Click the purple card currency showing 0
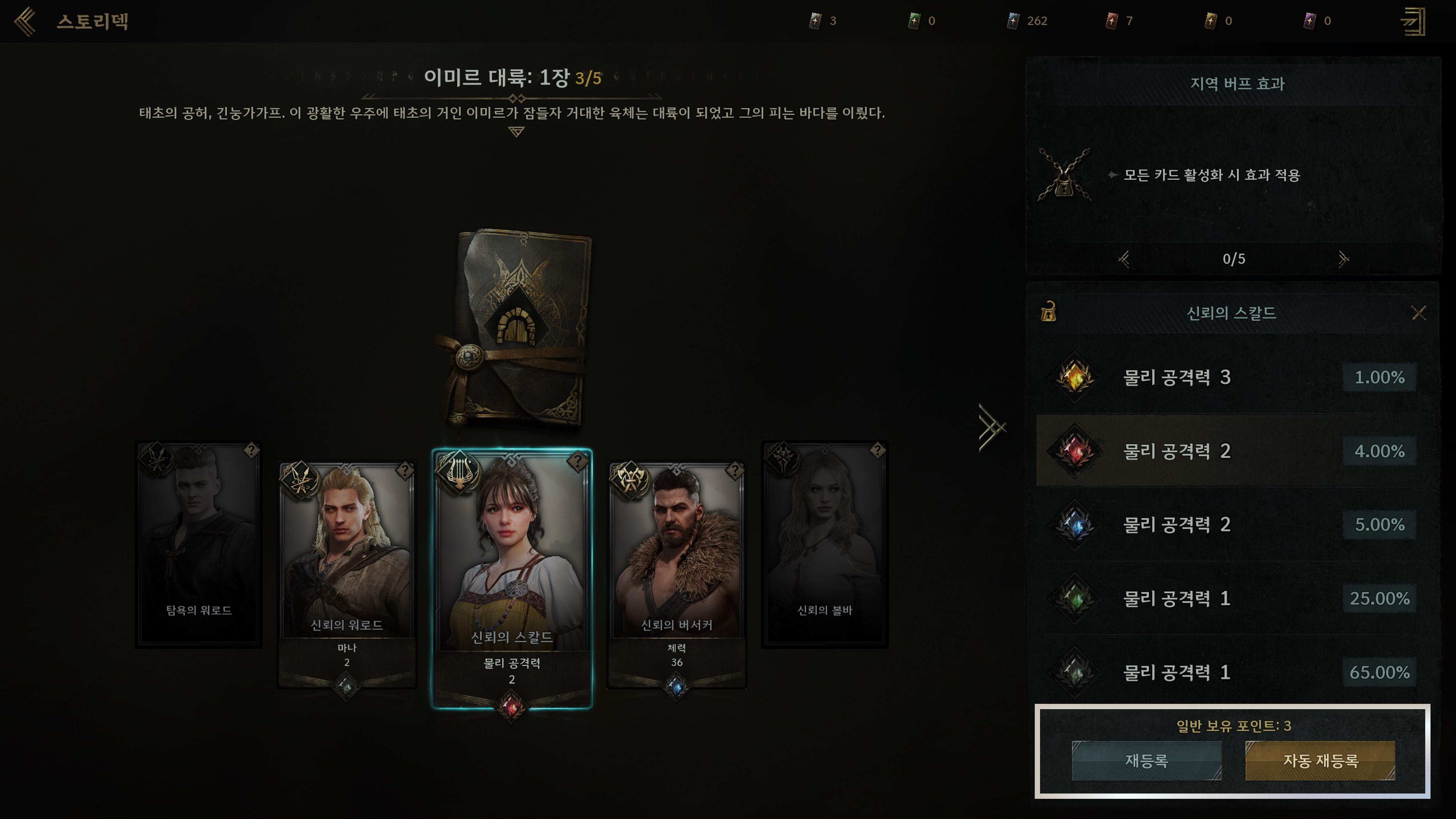Viewport: 1456px width, 819px height. click(x=1317, y=21)
